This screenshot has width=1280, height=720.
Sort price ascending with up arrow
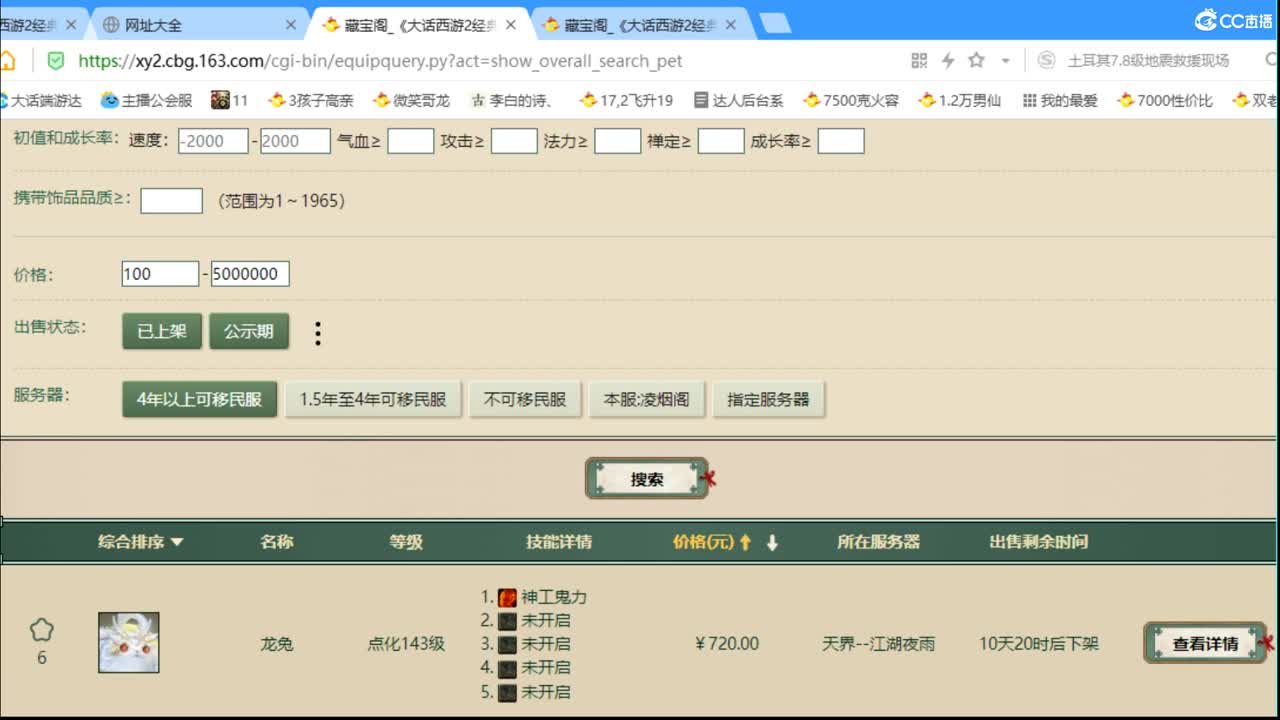point(744,542)
